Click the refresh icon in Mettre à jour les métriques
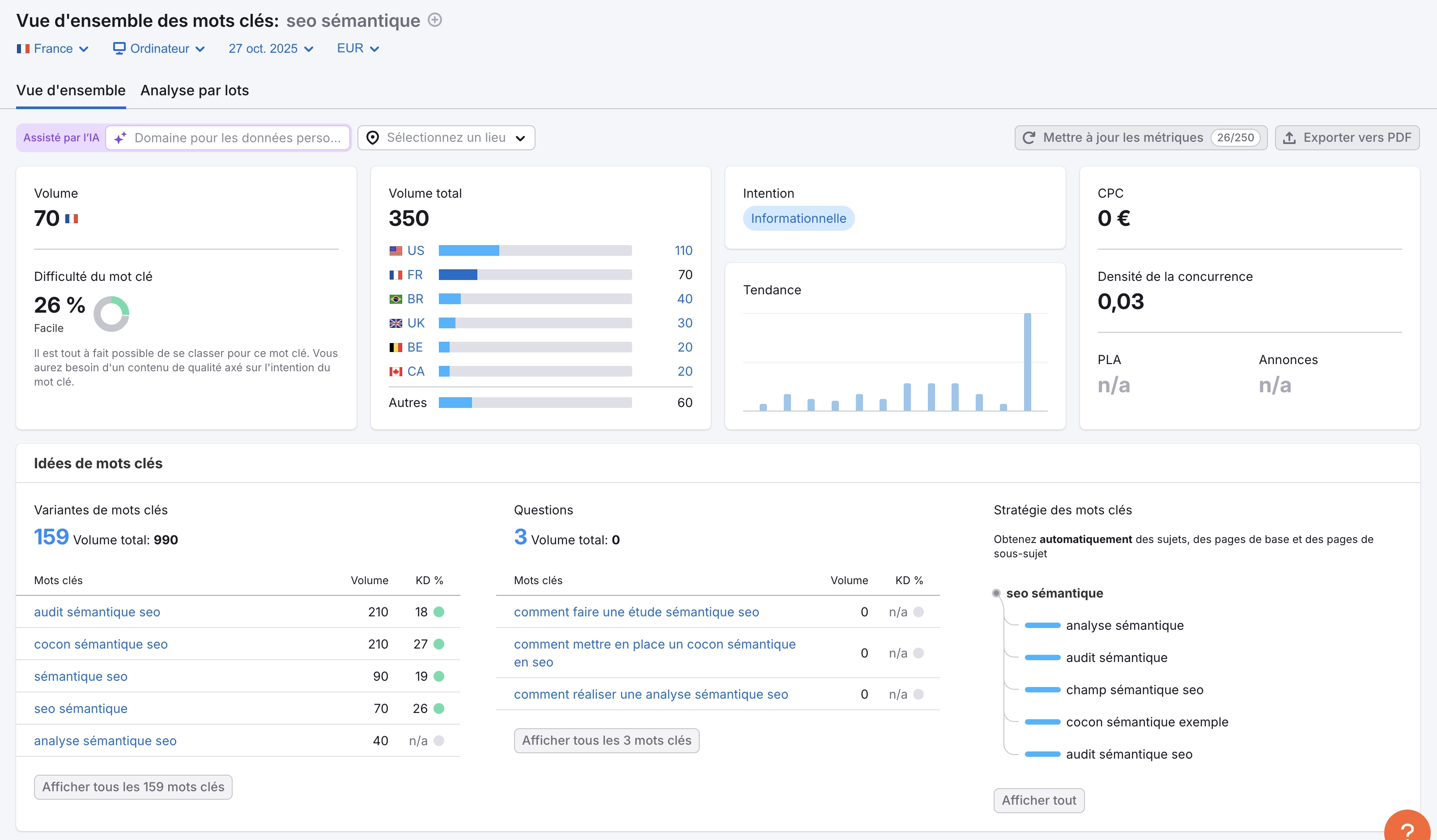The width and height of the screenshot is (1437, 840). (x=1029, y=138)
